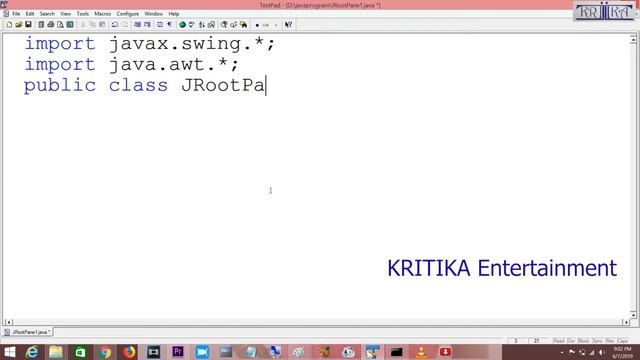Launch Internet Explorer from the taskbar
The image size is (640, 360).
point(32,352)
